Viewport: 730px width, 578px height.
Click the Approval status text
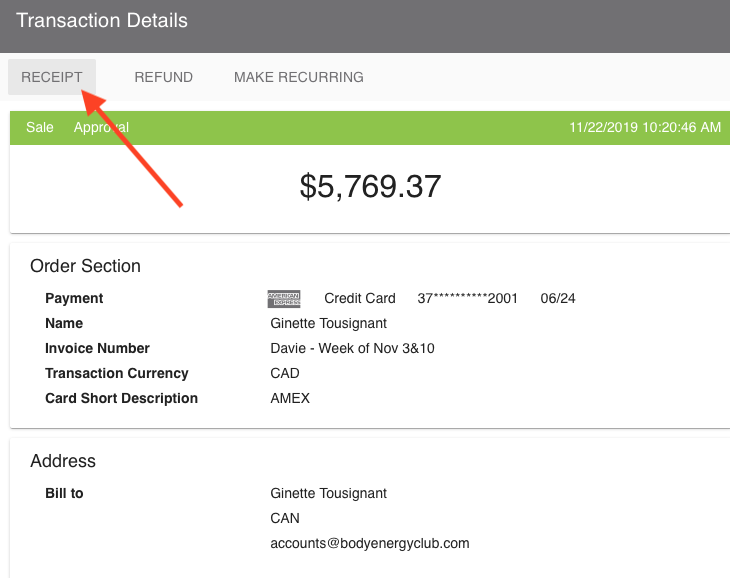(101, 127)
